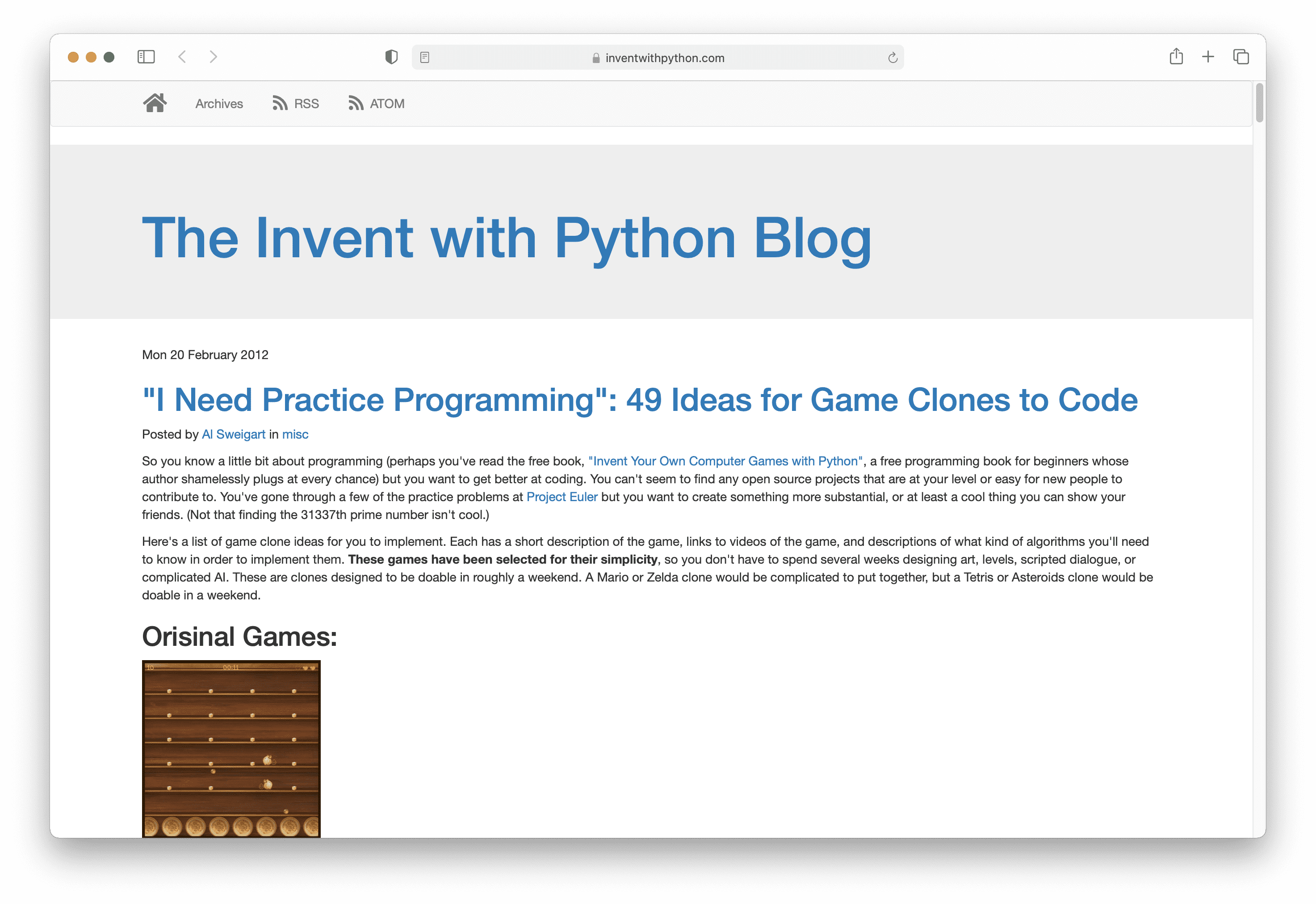Click the home icon in the blog navbar

click(x=154, y=104)
